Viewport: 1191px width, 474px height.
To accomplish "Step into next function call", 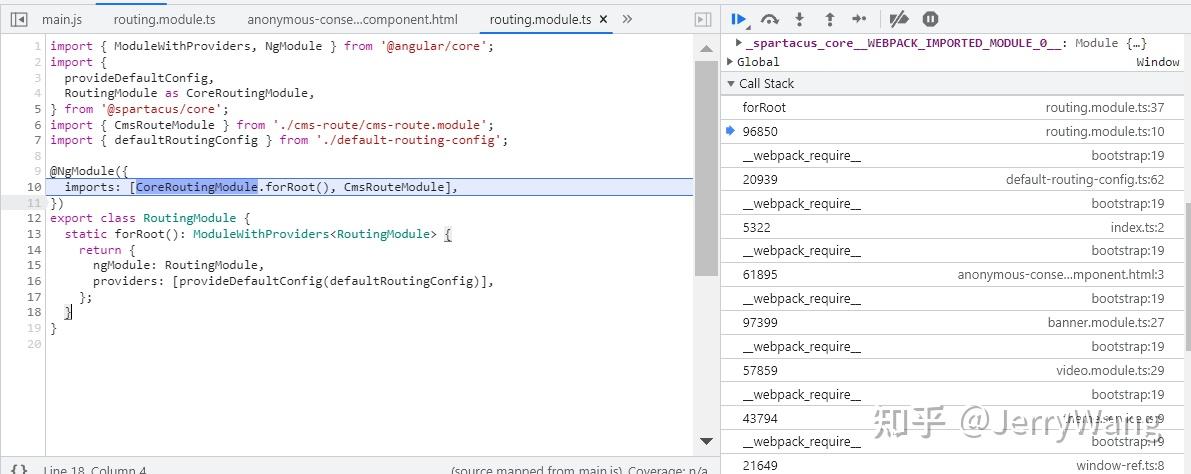I will [x=800, y=20].
